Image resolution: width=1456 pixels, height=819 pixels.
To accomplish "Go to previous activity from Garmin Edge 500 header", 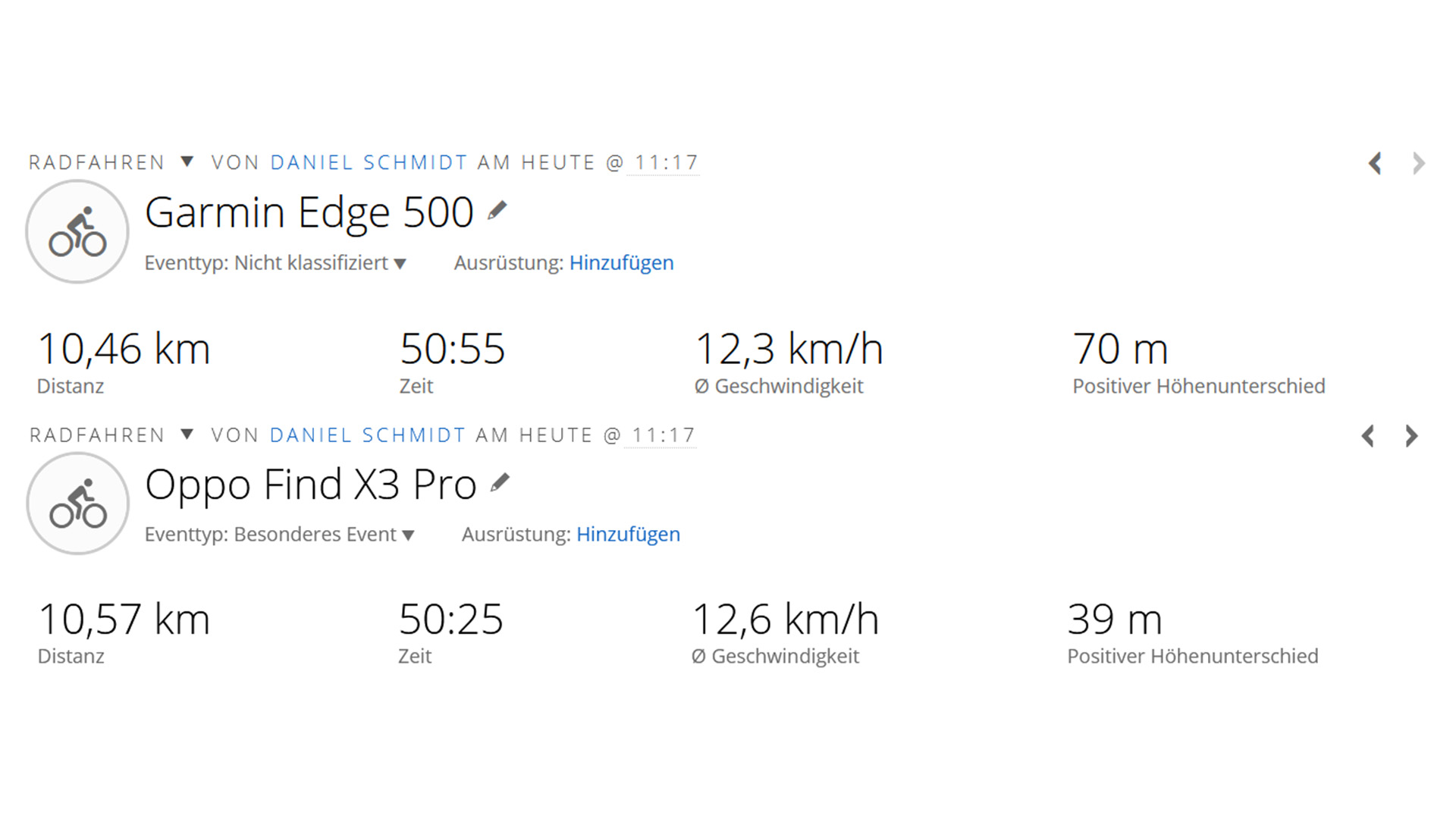I will pyautogui.click(x=1375, y=163).
